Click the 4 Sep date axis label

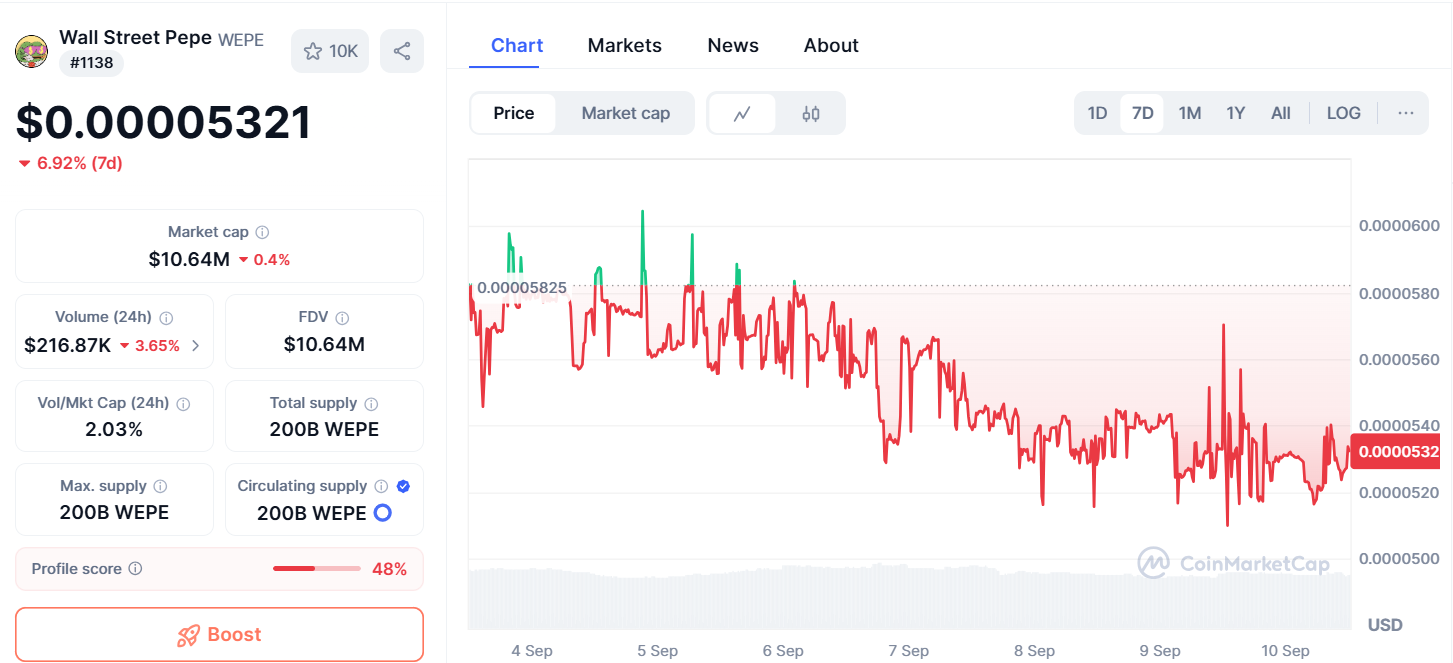(532, 651)
